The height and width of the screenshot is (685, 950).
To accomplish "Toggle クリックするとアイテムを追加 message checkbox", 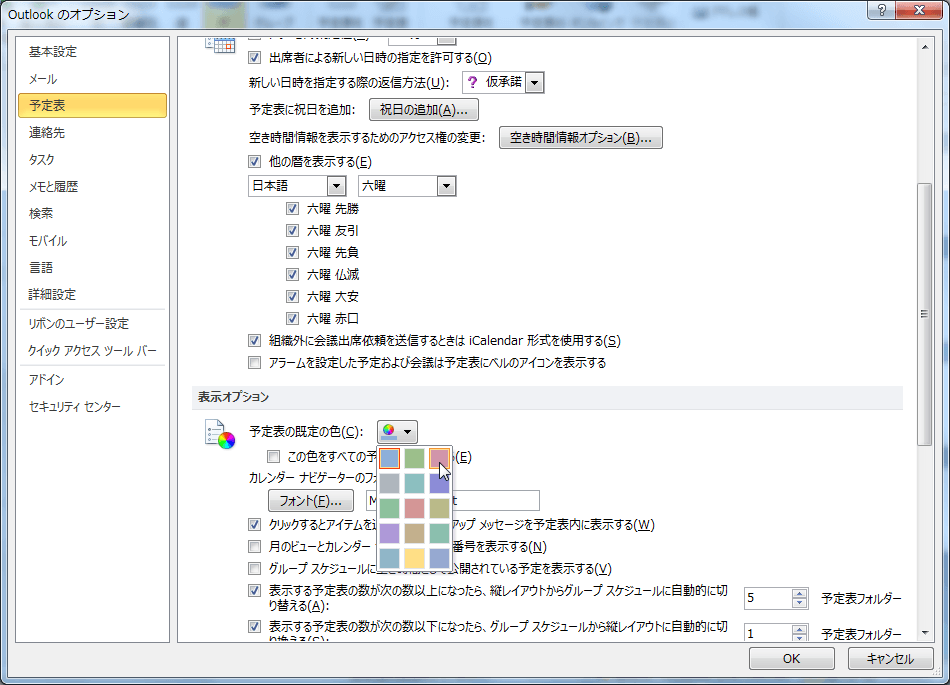I will tap(254, 525).
